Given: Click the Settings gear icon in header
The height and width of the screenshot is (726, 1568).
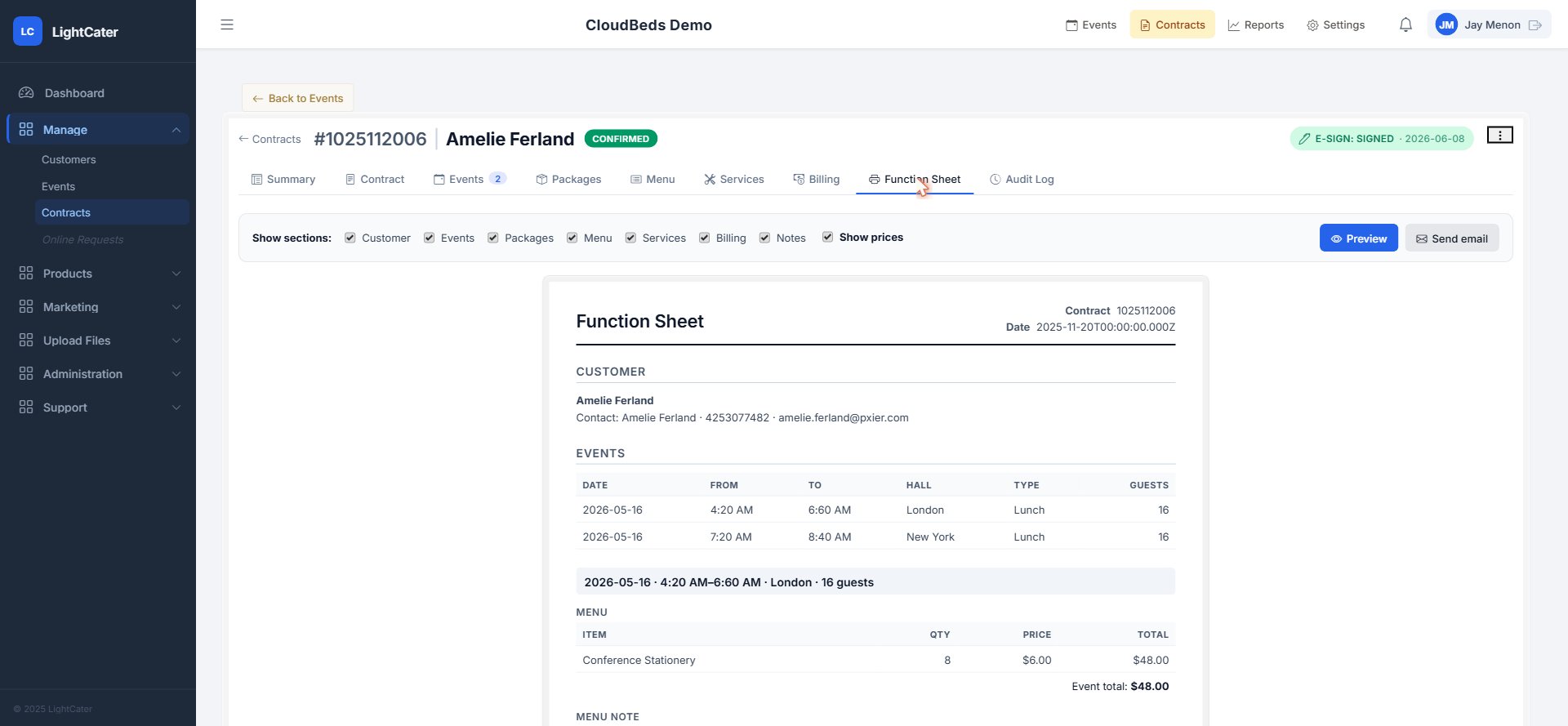Looking at the screenshot, I should pos(1312,25).
